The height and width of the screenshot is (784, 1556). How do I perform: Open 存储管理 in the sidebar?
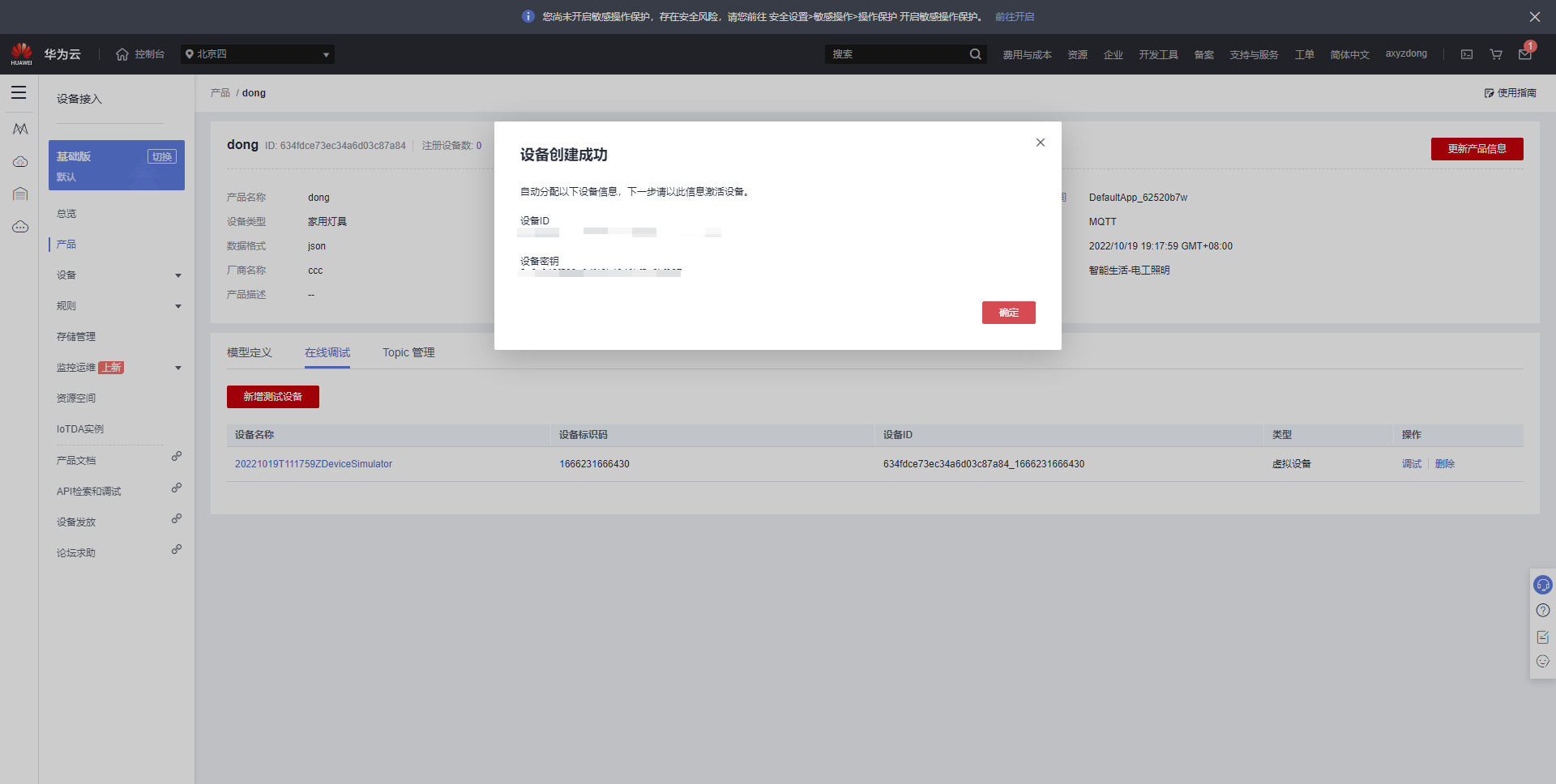point(76,337)
